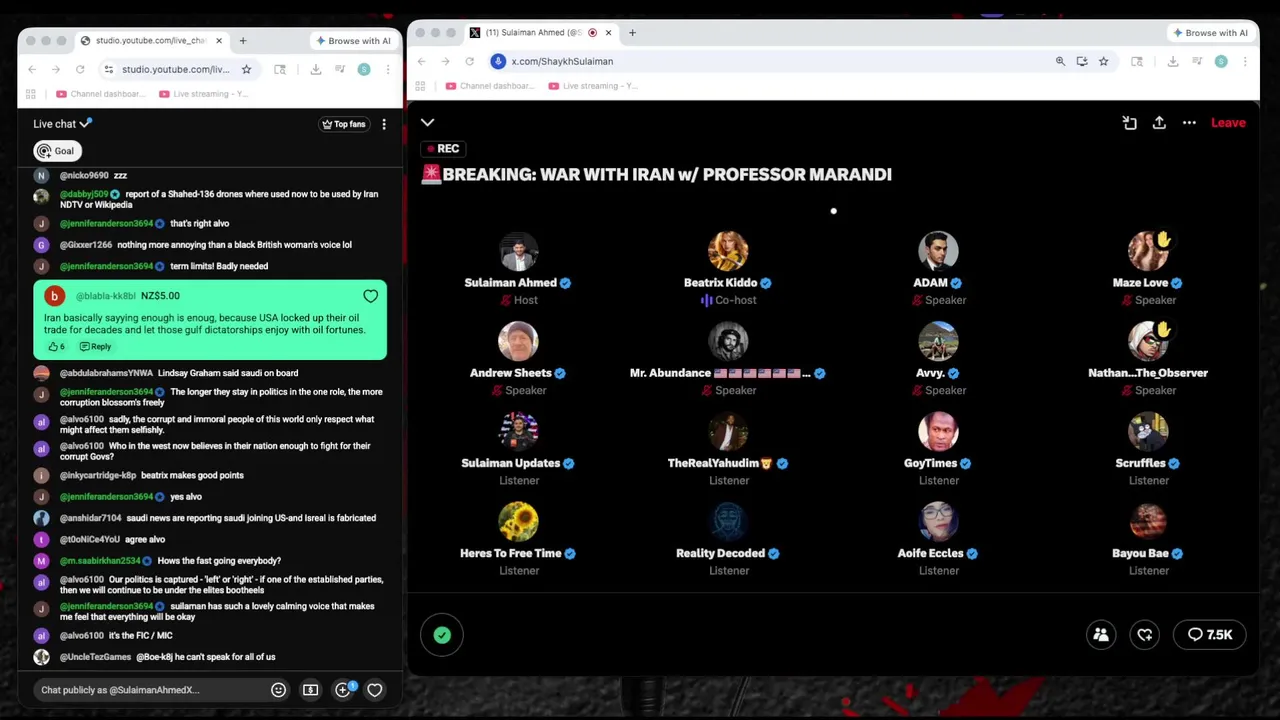Select the studio.youtube.com live chat tab
Viewport: 1280px width, 720px height.
(150, 40)
